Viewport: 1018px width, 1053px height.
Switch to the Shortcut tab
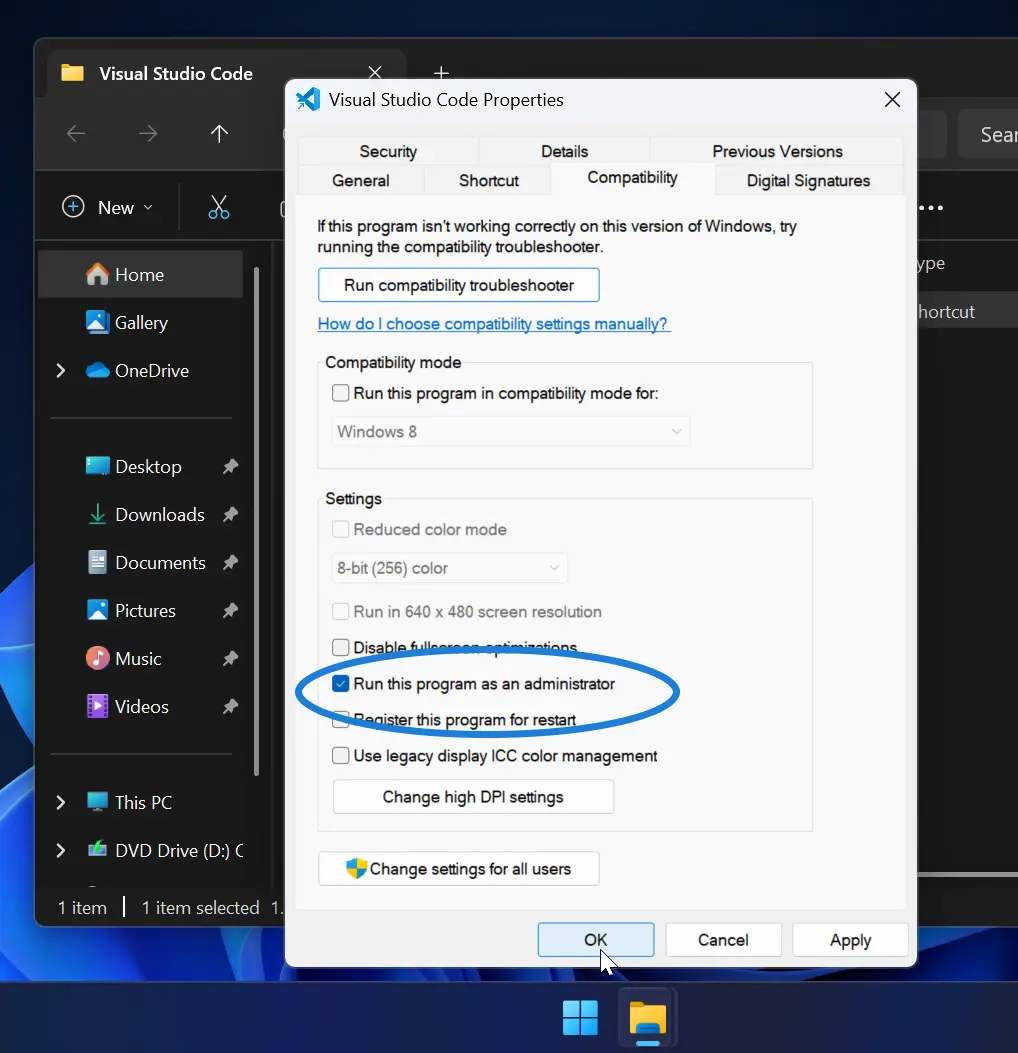point(489,180)
